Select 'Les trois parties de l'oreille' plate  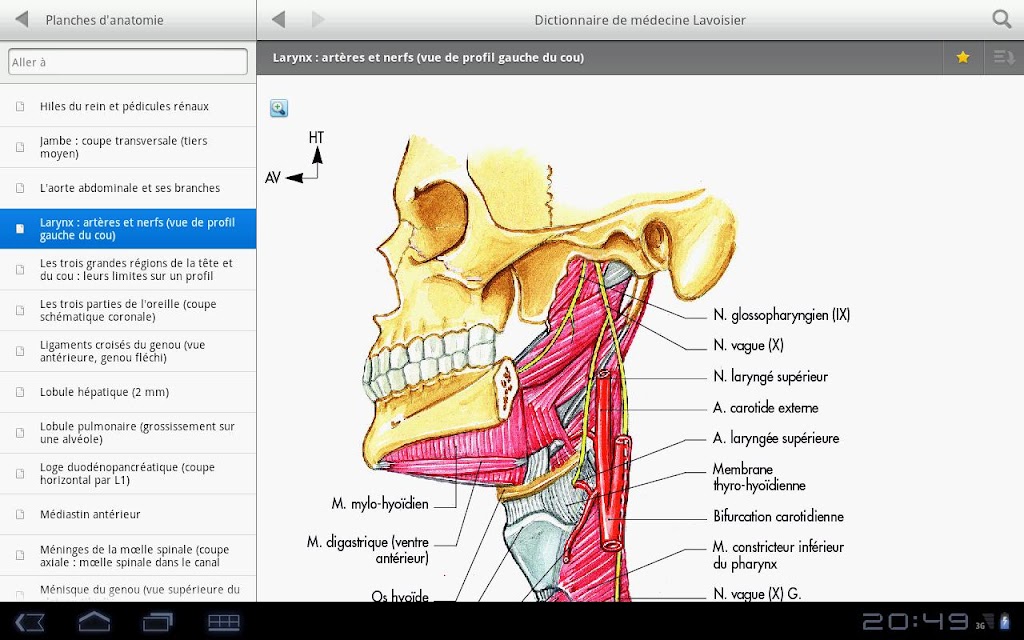(x=128, y=310)
